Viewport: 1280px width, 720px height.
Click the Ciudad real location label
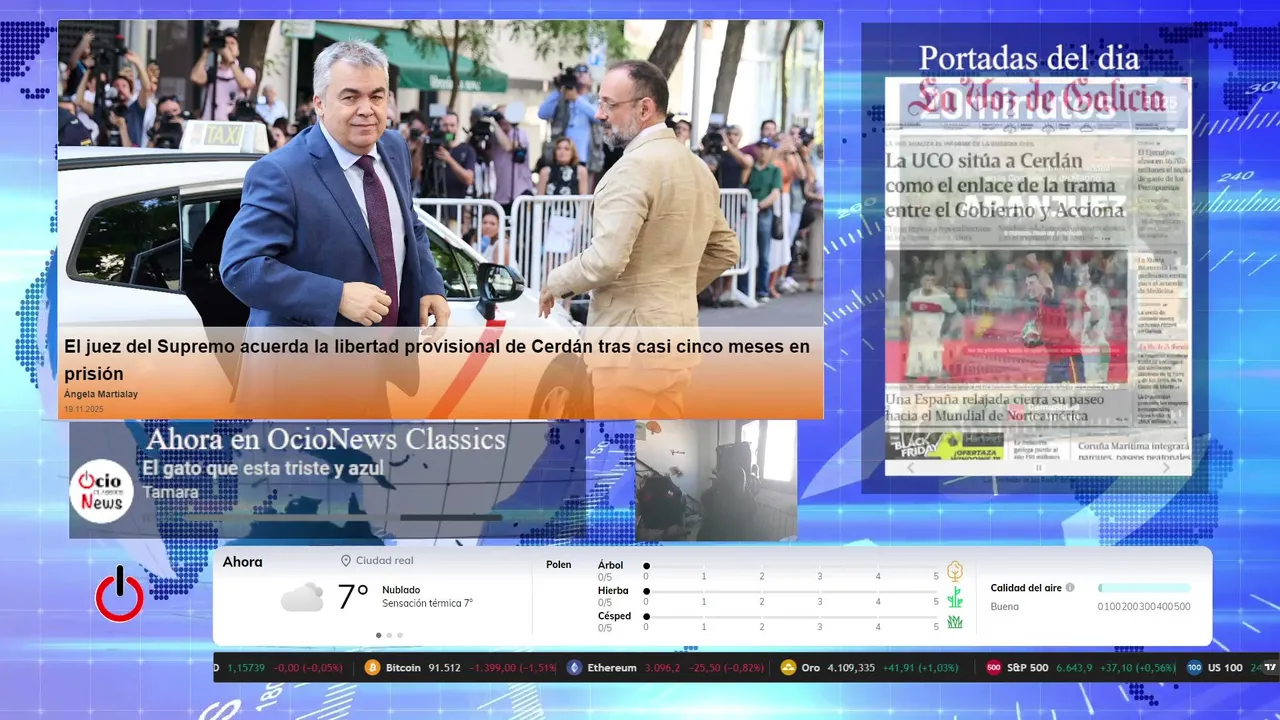tap(385, 561)
